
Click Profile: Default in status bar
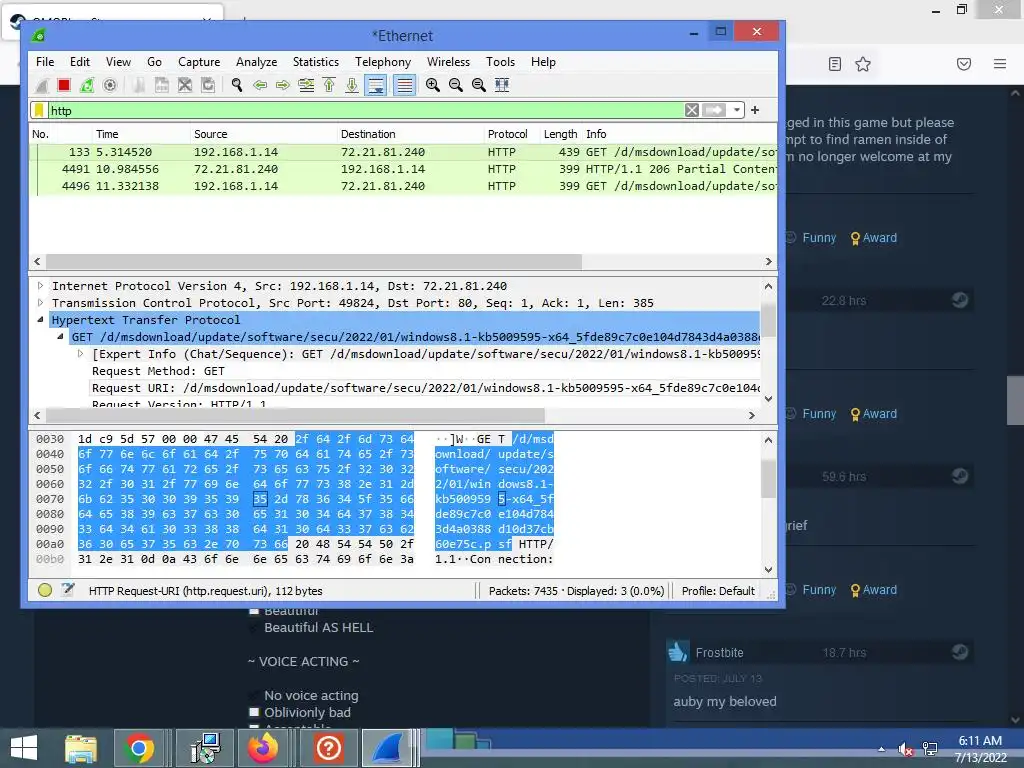[718, 591]
